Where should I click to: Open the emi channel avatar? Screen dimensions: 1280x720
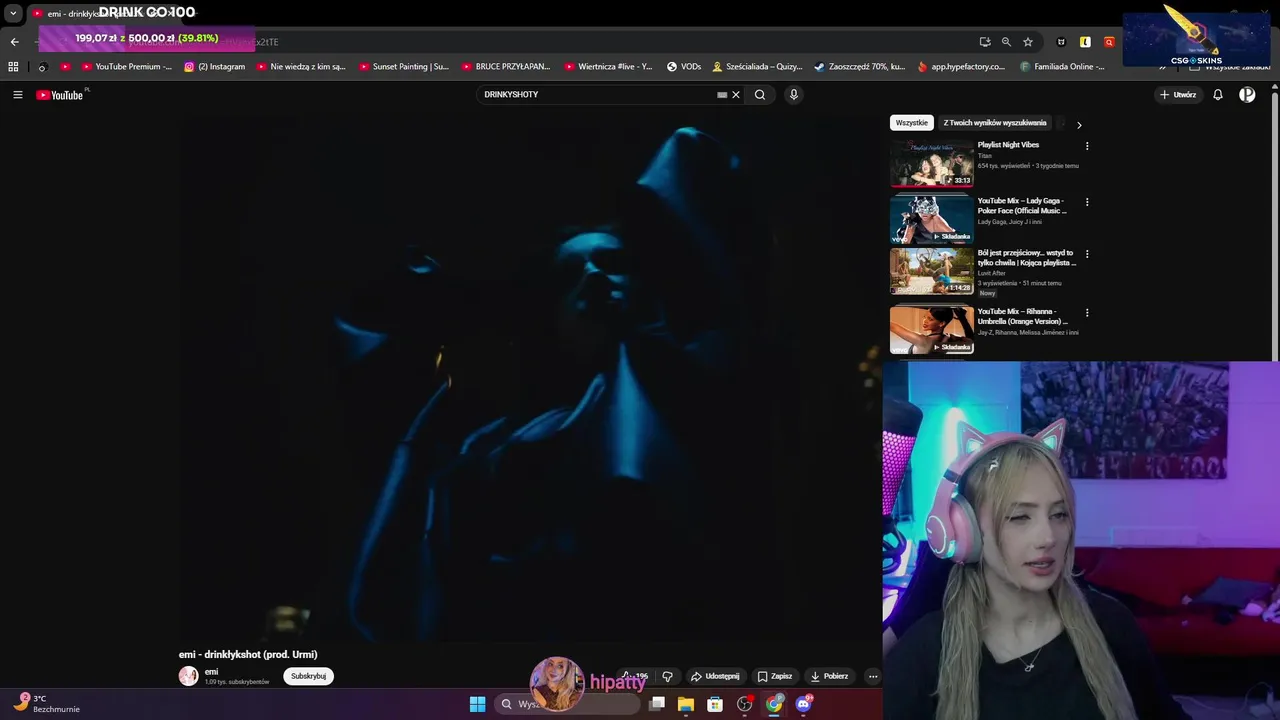188,676
